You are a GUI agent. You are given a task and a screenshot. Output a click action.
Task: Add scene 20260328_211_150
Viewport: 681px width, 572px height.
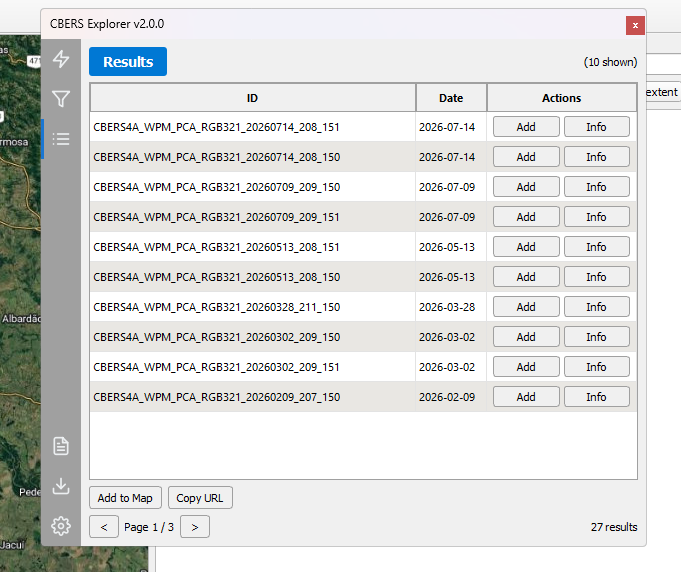click(x=526, y=307)
